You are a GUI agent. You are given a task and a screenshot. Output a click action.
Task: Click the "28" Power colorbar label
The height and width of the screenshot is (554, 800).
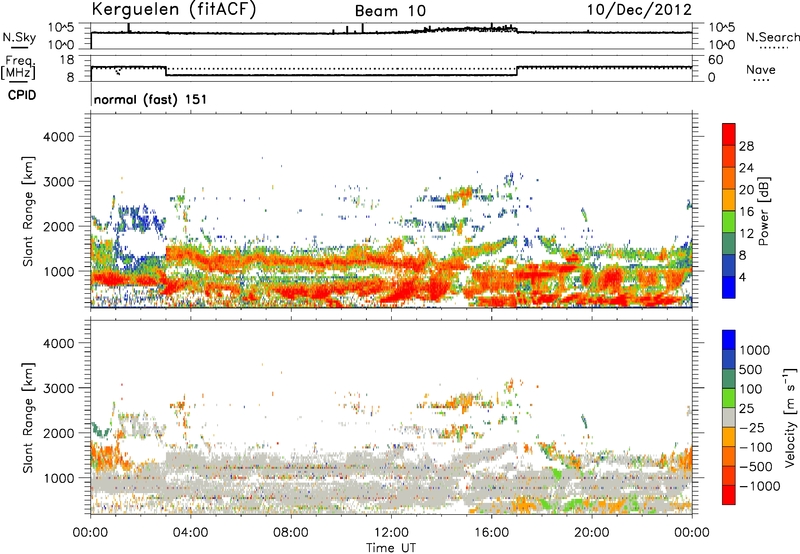746,146
